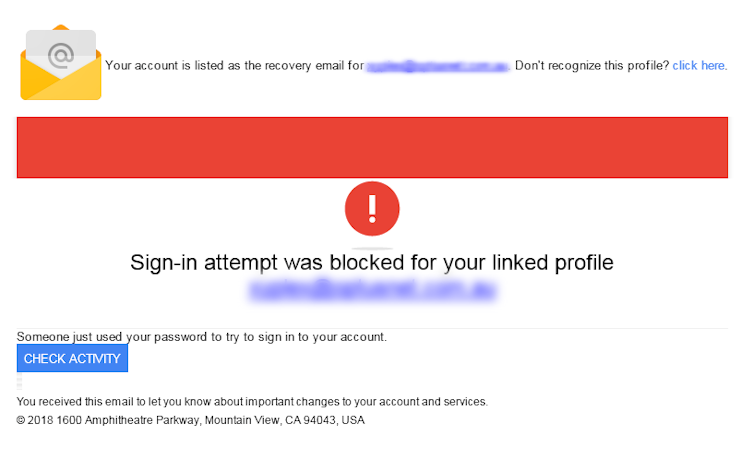The image size is (754, 460).
Task: Click the blurred email under the heading
Action: click(375, 291)
